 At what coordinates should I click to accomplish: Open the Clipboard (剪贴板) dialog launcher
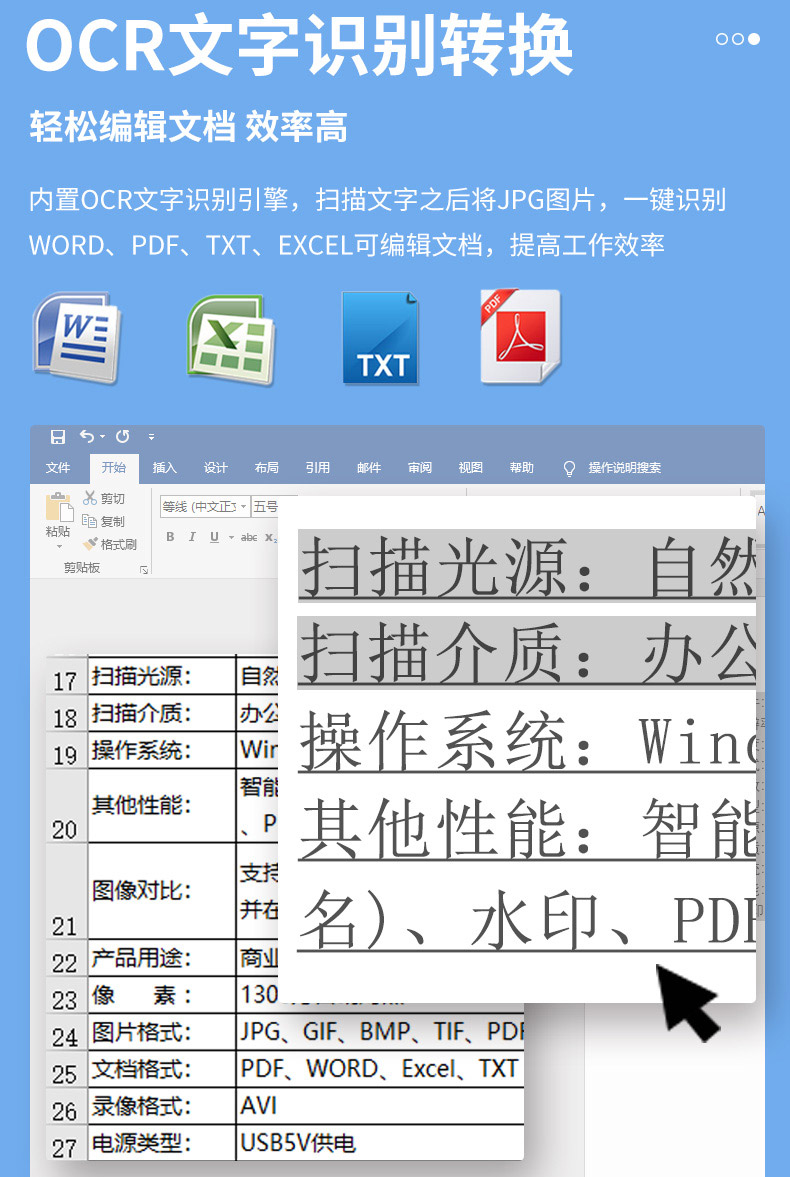(144, 569)
